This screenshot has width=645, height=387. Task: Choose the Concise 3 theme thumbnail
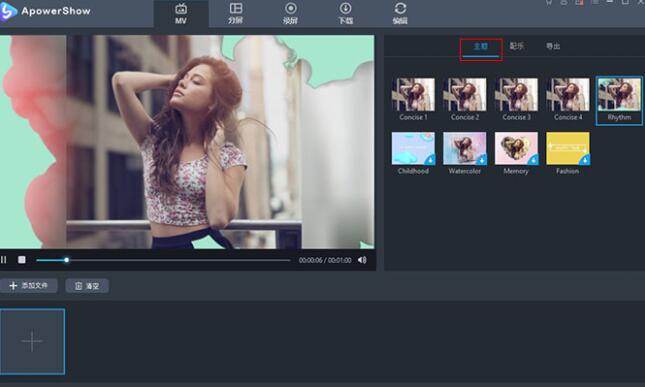pos(516,99)
